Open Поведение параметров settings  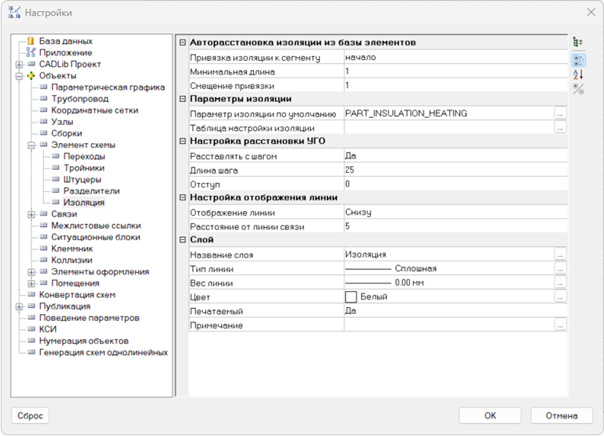[89, 318]
